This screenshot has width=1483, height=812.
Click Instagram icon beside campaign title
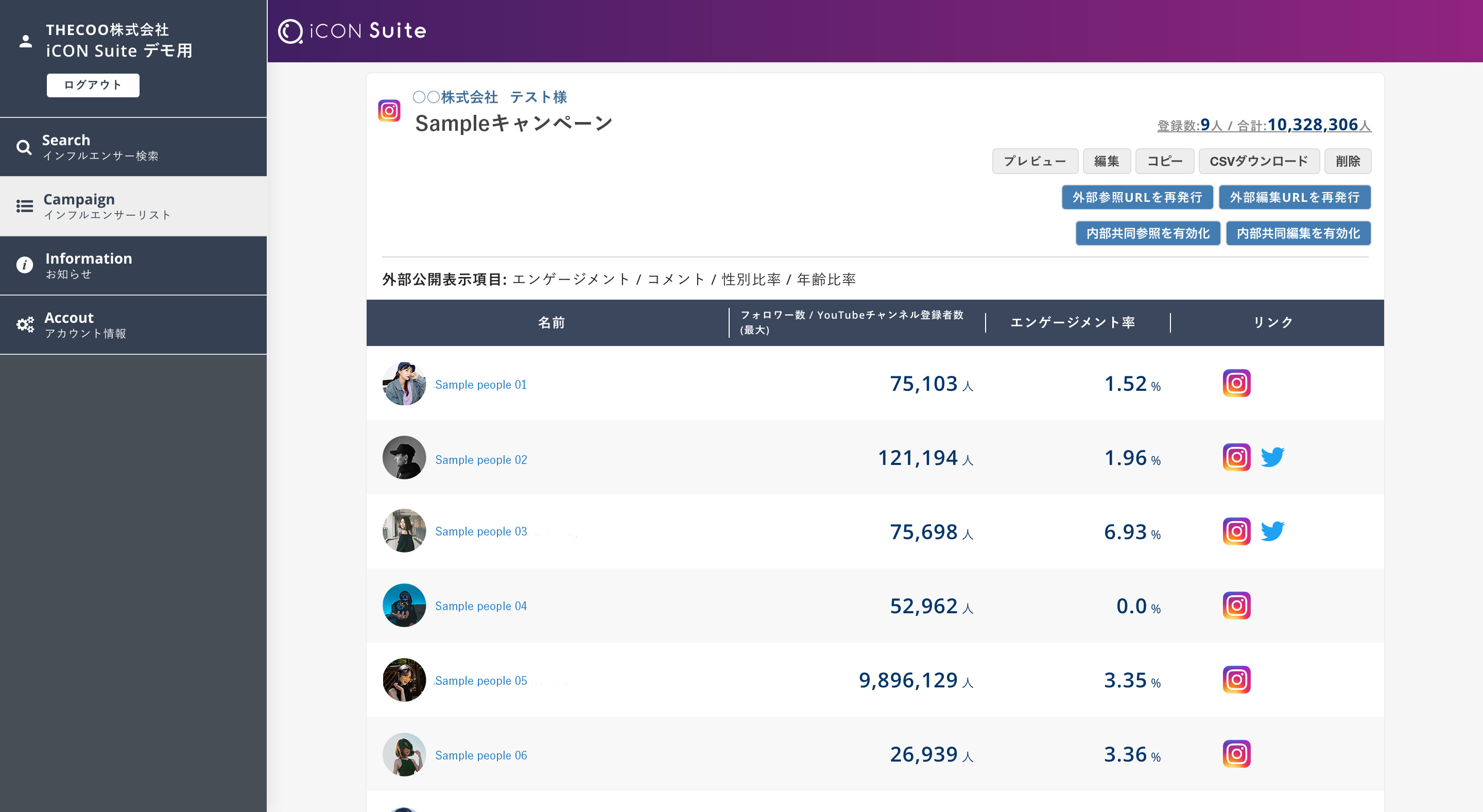[389, 111]
